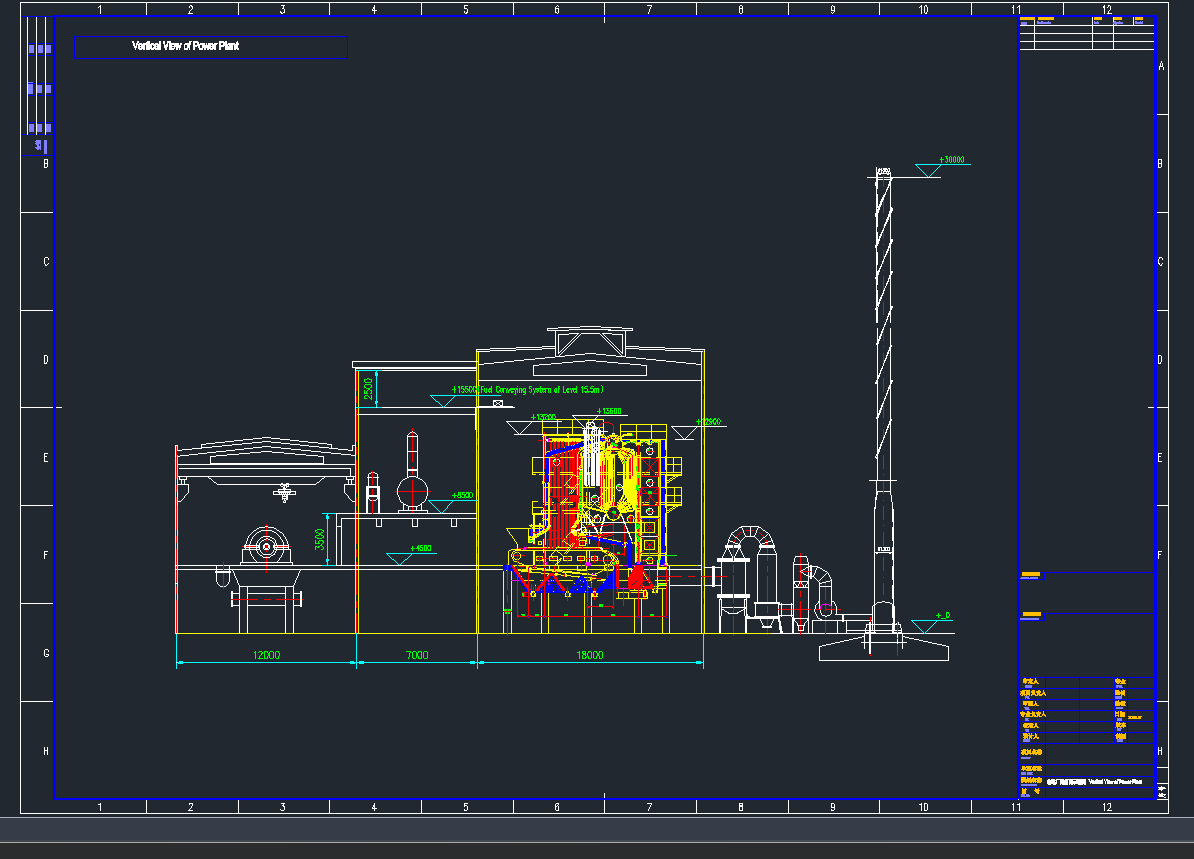Viewport: 1194px width, 859px height.
Task: Click grid column label 6 on top border
Action: (x=557, y=10)
